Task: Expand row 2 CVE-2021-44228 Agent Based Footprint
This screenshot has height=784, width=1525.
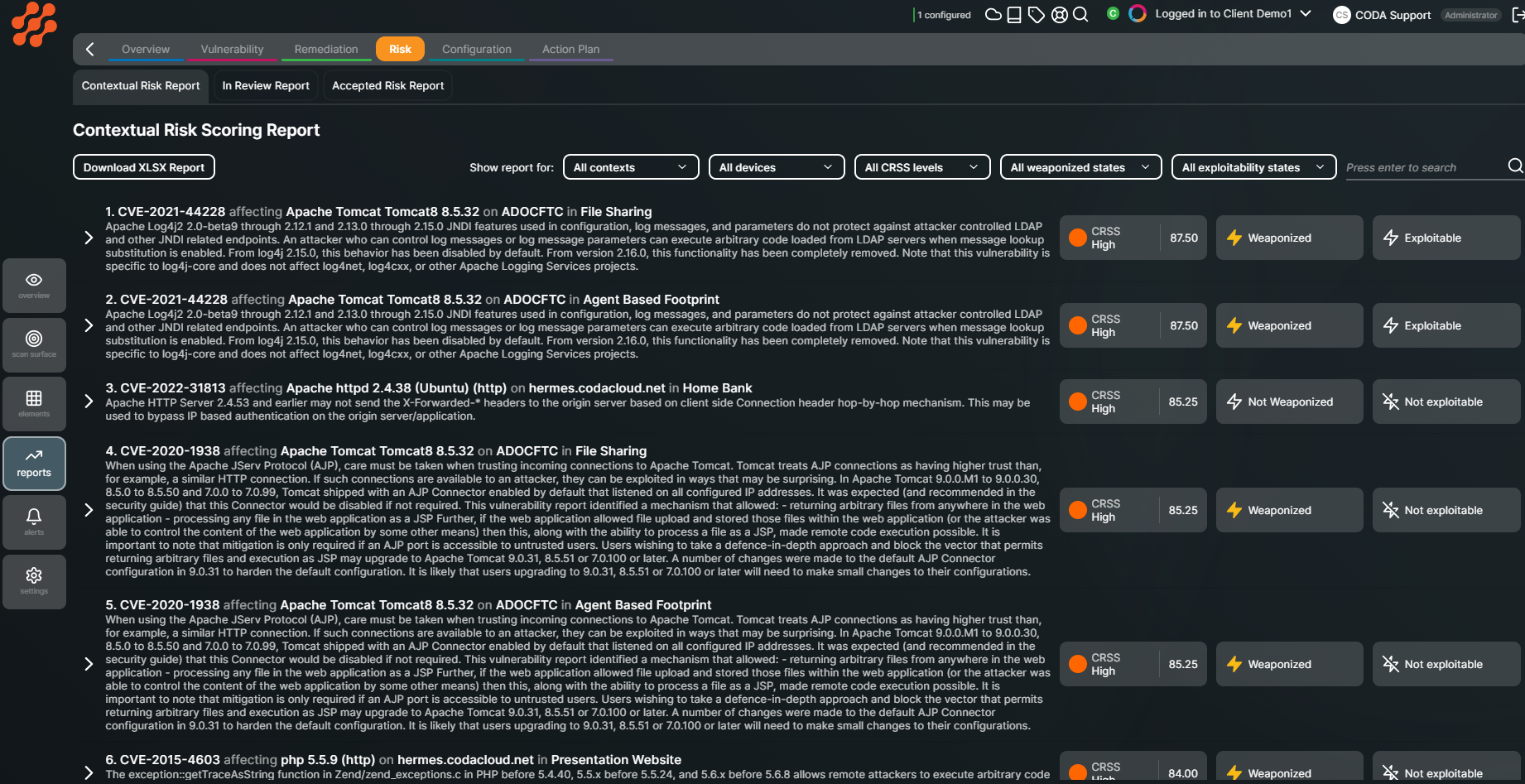Action: tap(89, 326)
